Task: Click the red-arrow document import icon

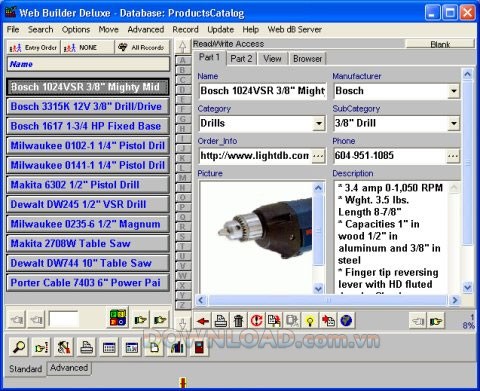Action: (x=328, y=321)
